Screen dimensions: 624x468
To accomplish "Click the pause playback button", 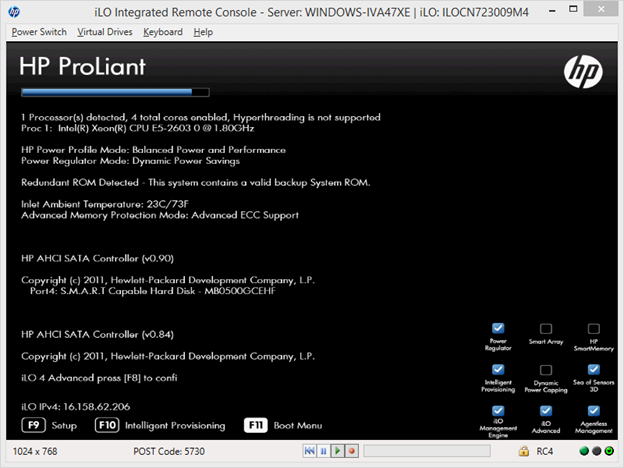I will coord(323,451).
